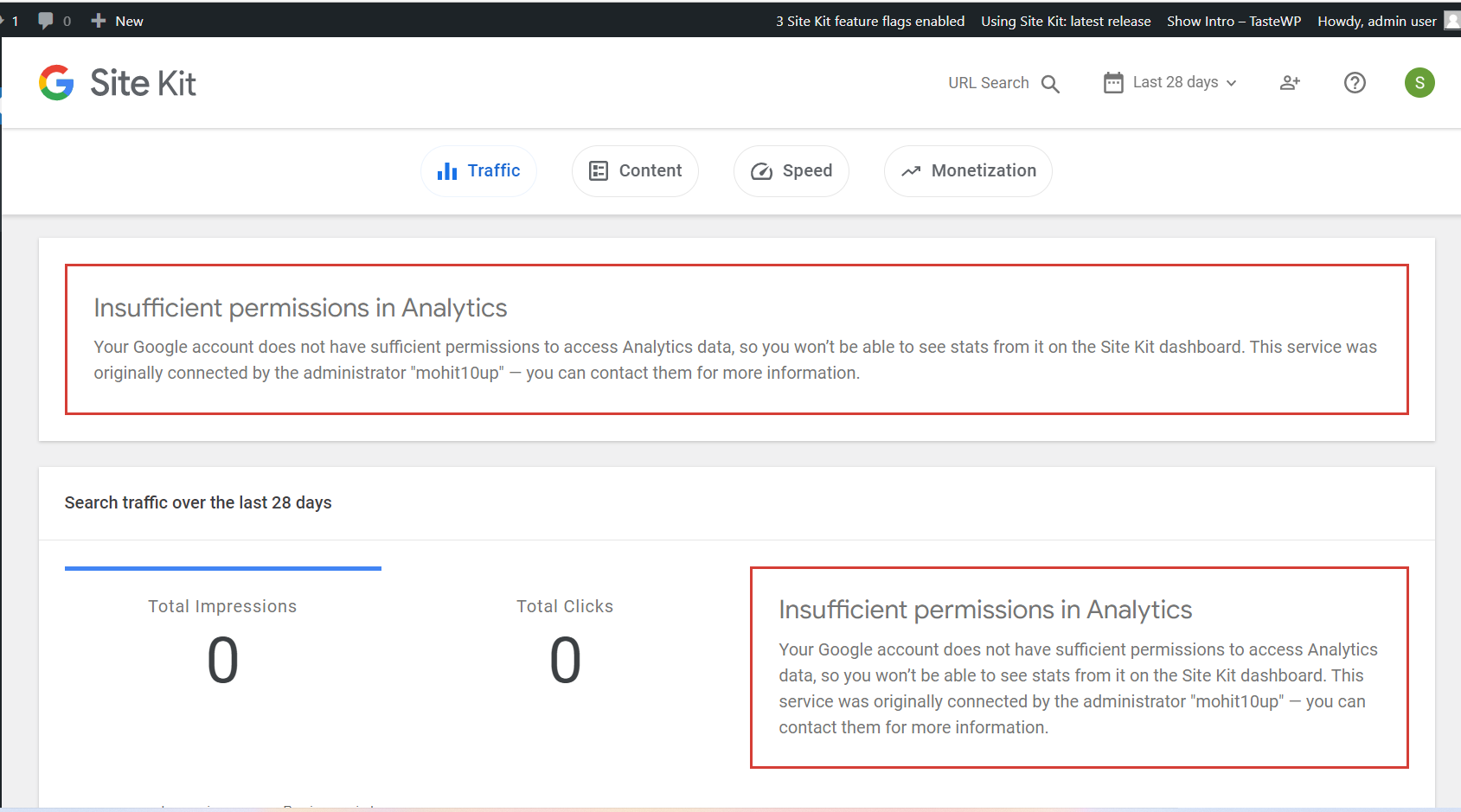Viewport: 1461px width, 812px height.
Task: Click the Content document icon
Action: pos(599,171)
